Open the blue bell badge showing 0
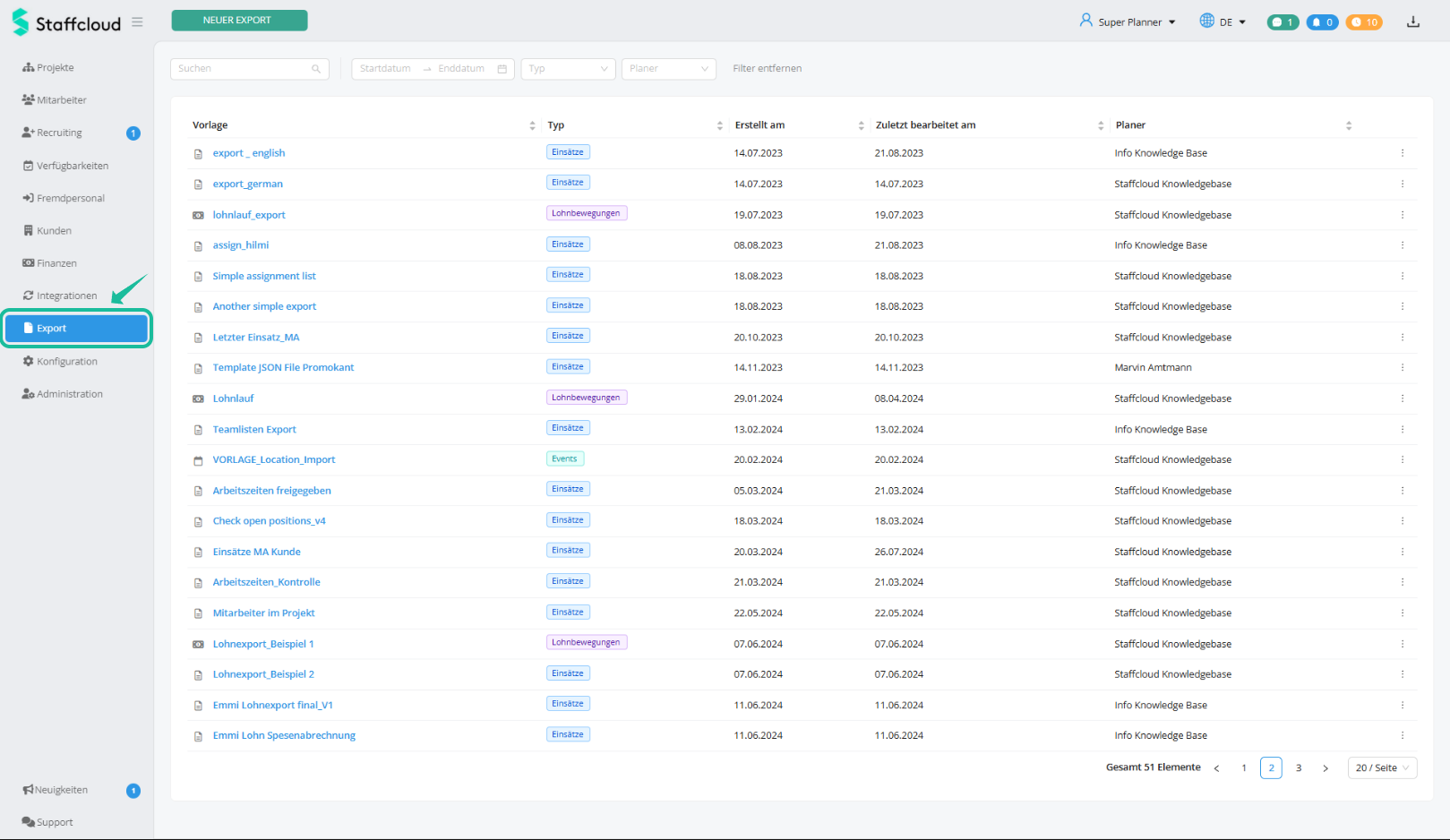Image resolution: width=1450 pixels, height=840 pixels. pyautogui.click(x=1322, y=22)
